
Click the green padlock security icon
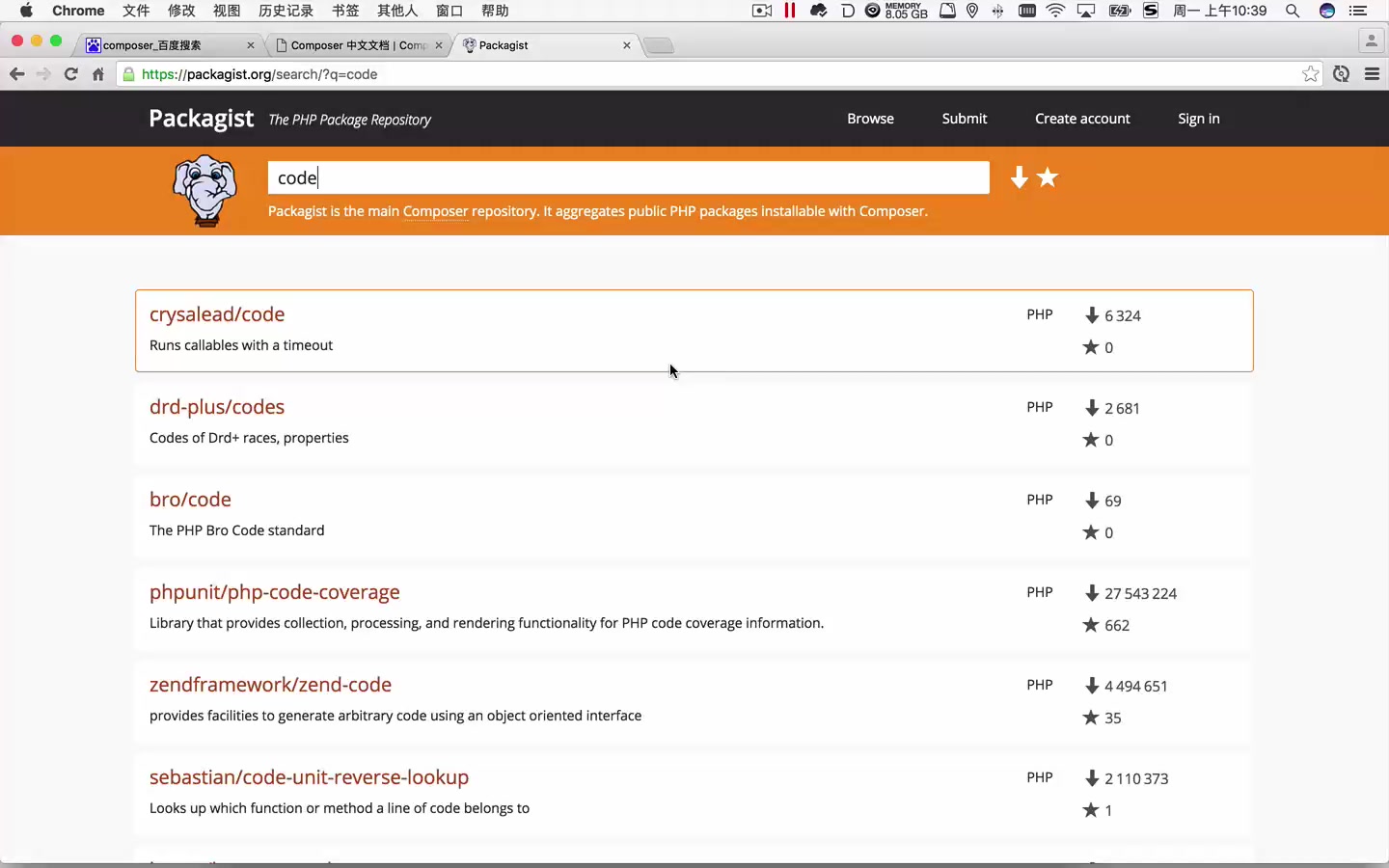click(x=128, y=74)
